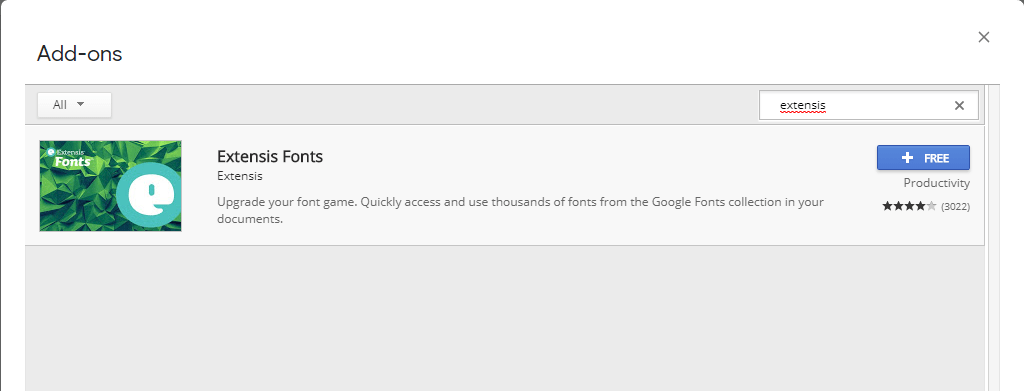Click the teal circular e logo
1024x391 pixels.
pyautogui.click(x=153, y=195)
